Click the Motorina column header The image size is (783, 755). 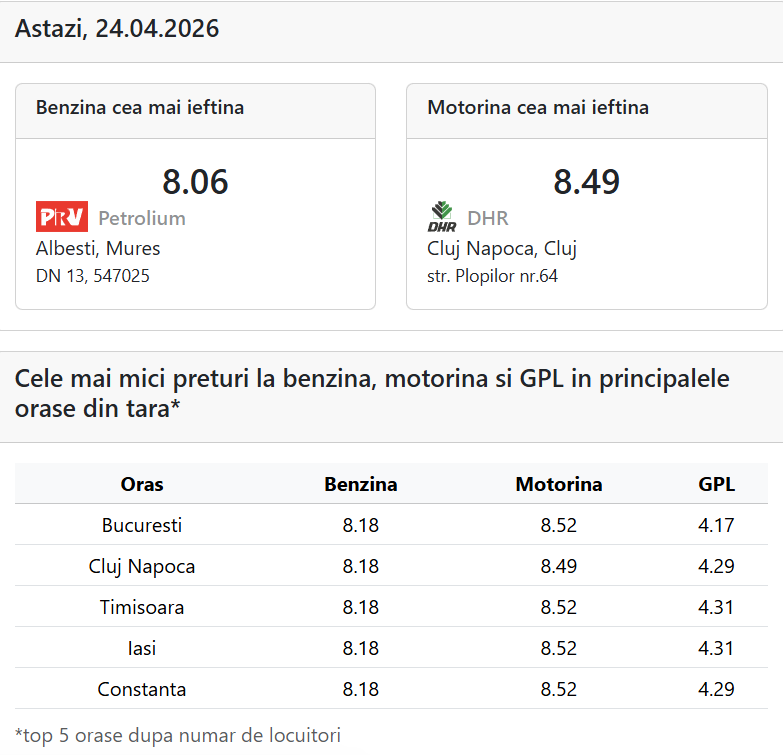[x=559, y=485]
